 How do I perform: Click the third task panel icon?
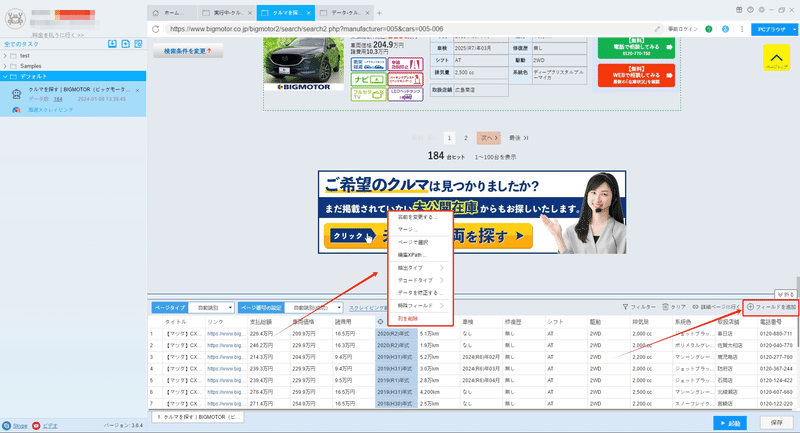pos(138,44)
